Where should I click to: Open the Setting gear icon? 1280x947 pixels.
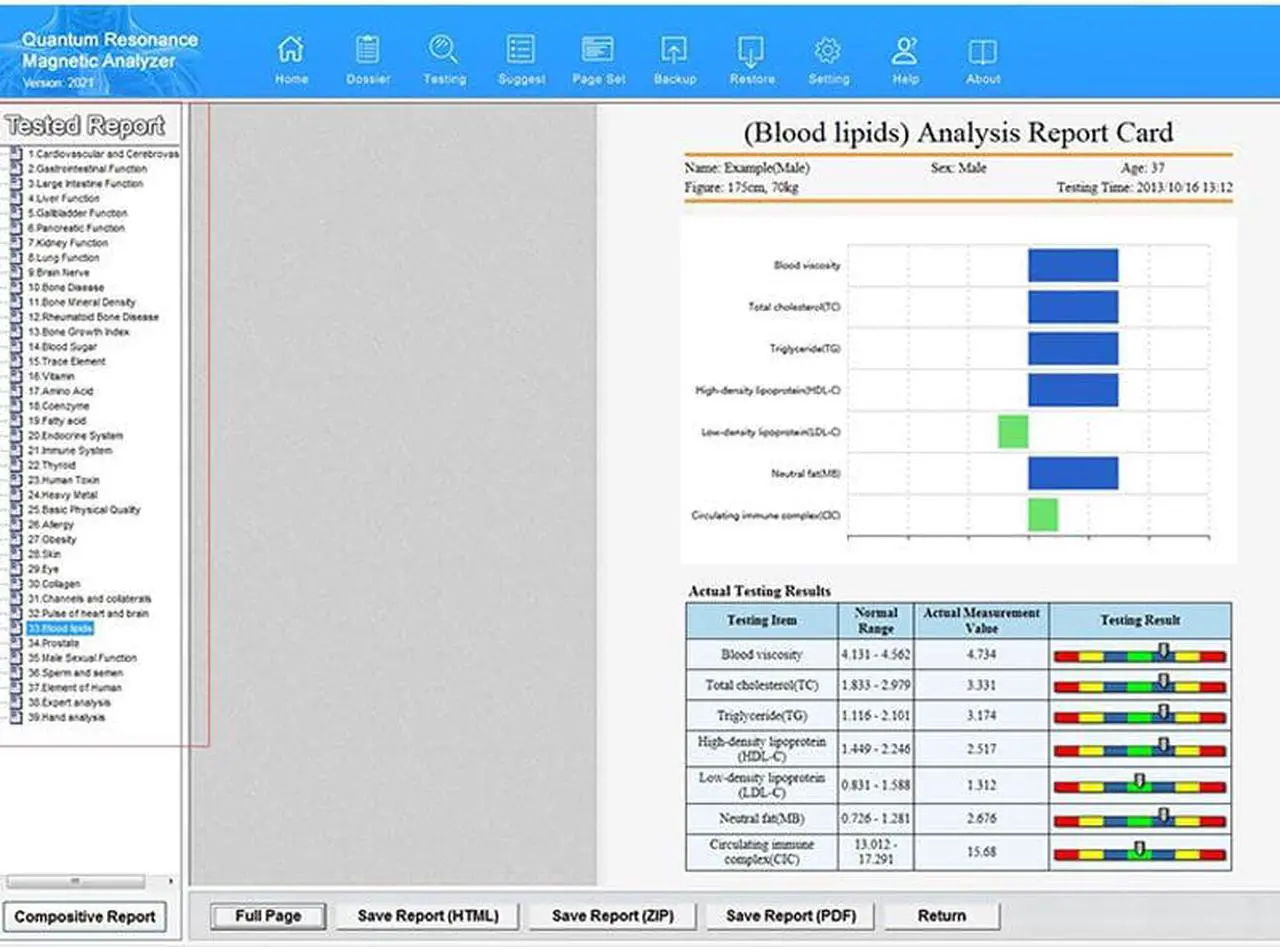tap(828, 58)
